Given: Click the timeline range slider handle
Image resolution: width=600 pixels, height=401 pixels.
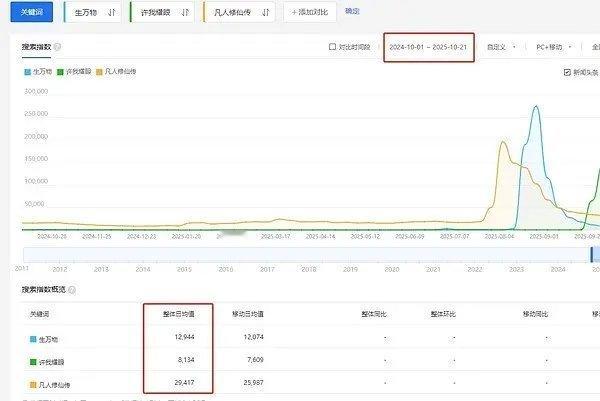Looking at the screenshot, I should 592,255.
